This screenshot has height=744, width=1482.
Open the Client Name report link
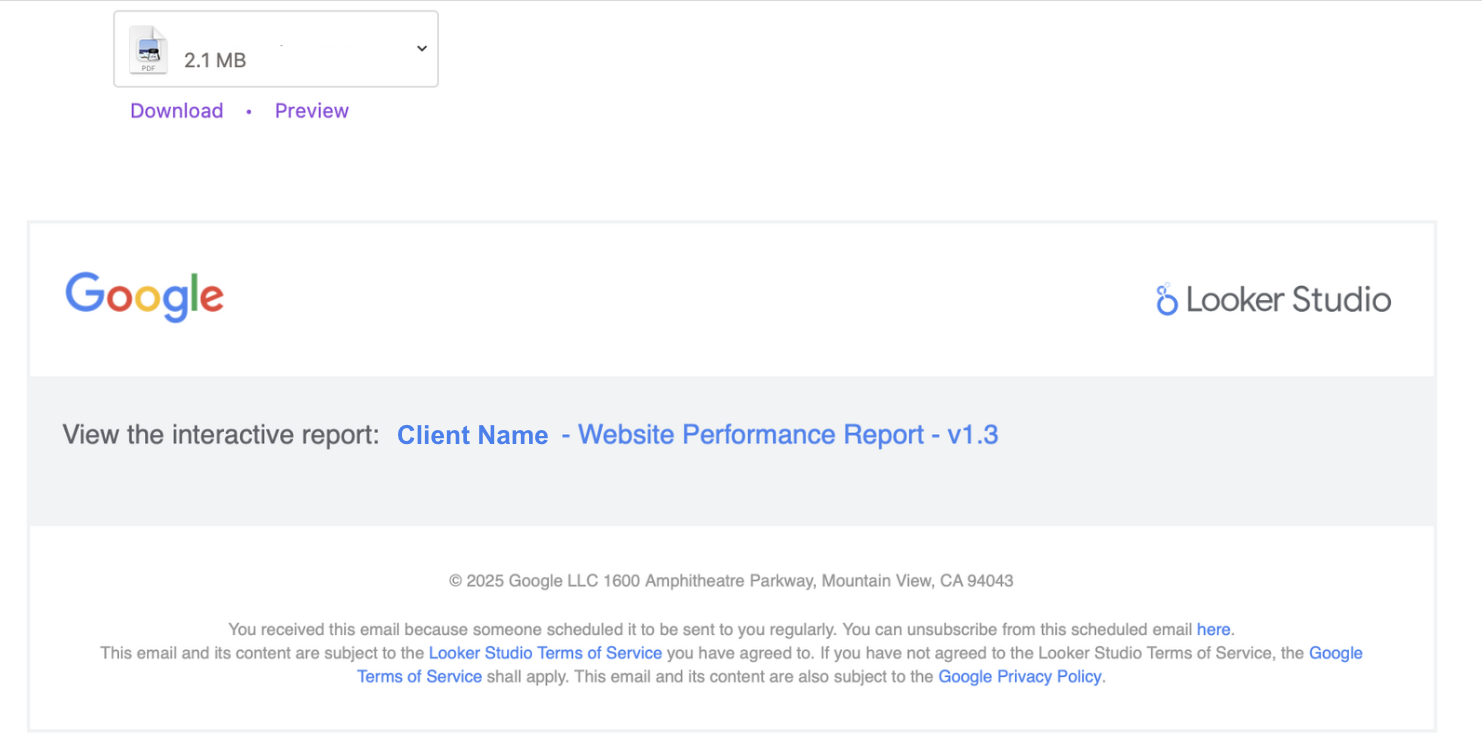pyautogui.click(x=472, y=435)
